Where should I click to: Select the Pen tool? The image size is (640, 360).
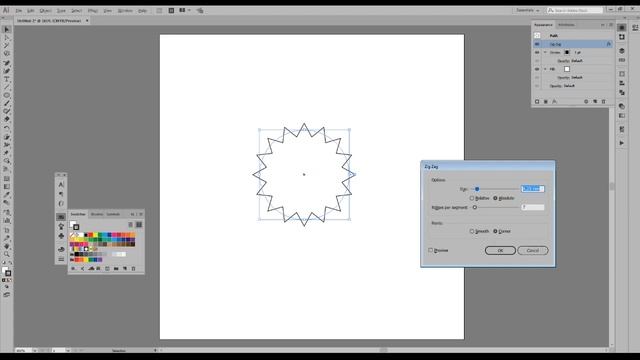coord(7,63)
